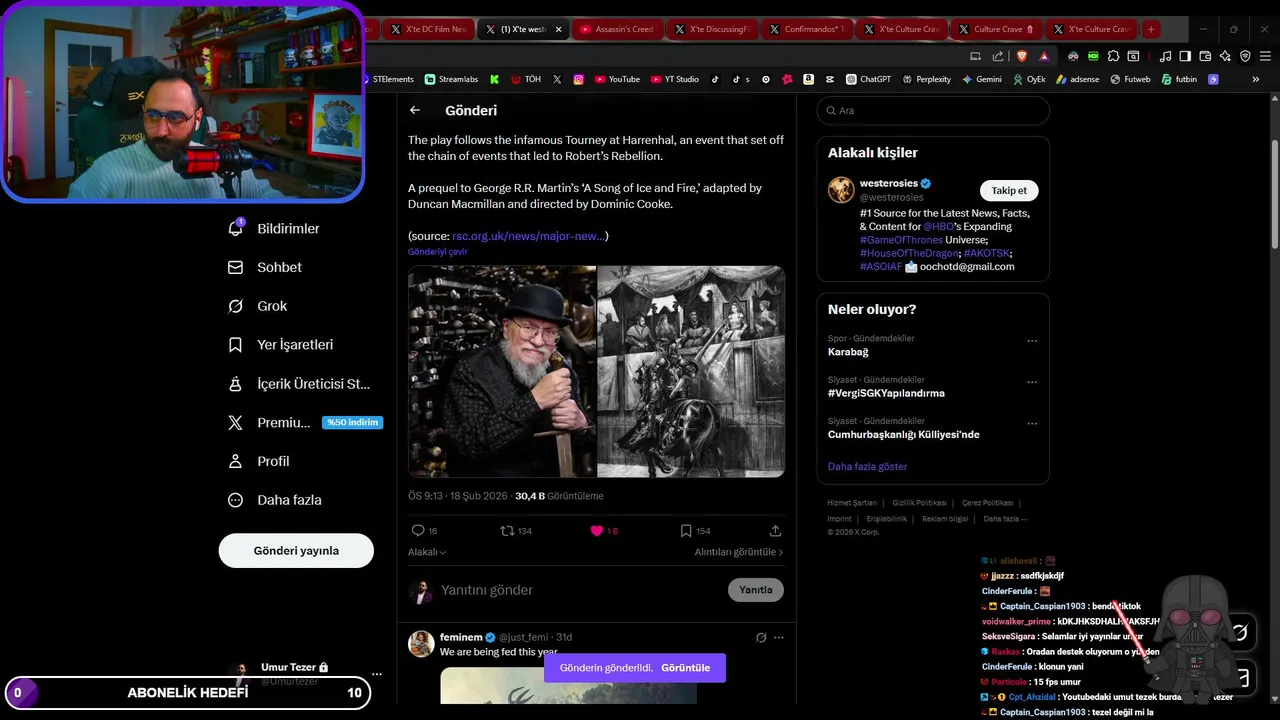
Task: Open the black-and-white tourney illustration
Action: [691, 371]
